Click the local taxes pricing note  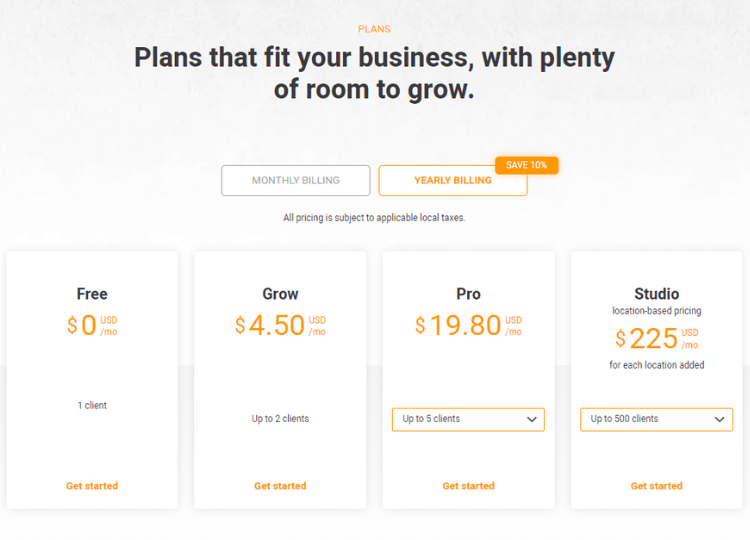pos(374,218)
